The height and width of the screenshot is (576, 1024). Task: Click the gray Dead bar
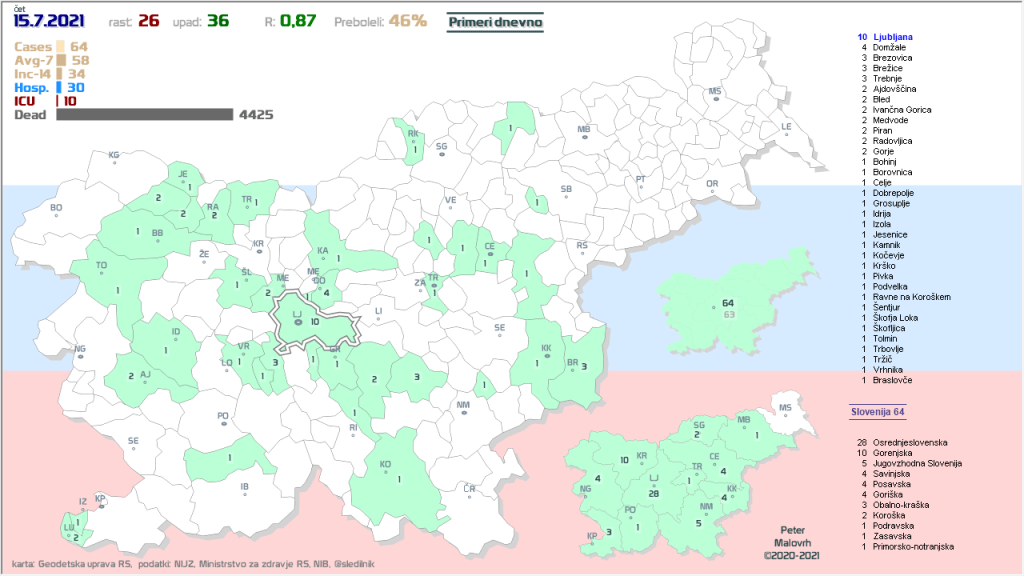tap(144, 115)
